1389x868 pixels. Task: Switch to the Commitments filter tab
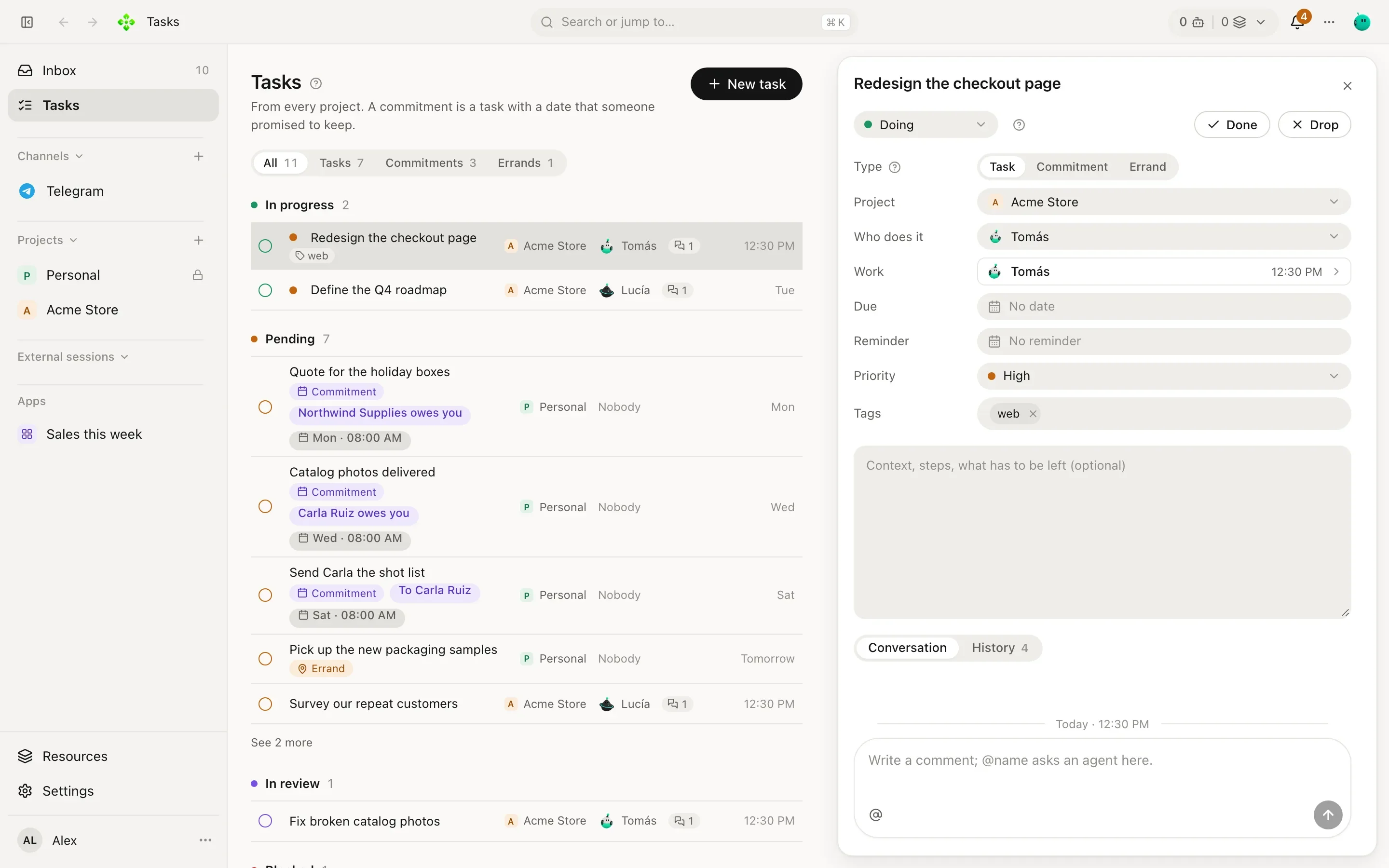pos(431,163)
